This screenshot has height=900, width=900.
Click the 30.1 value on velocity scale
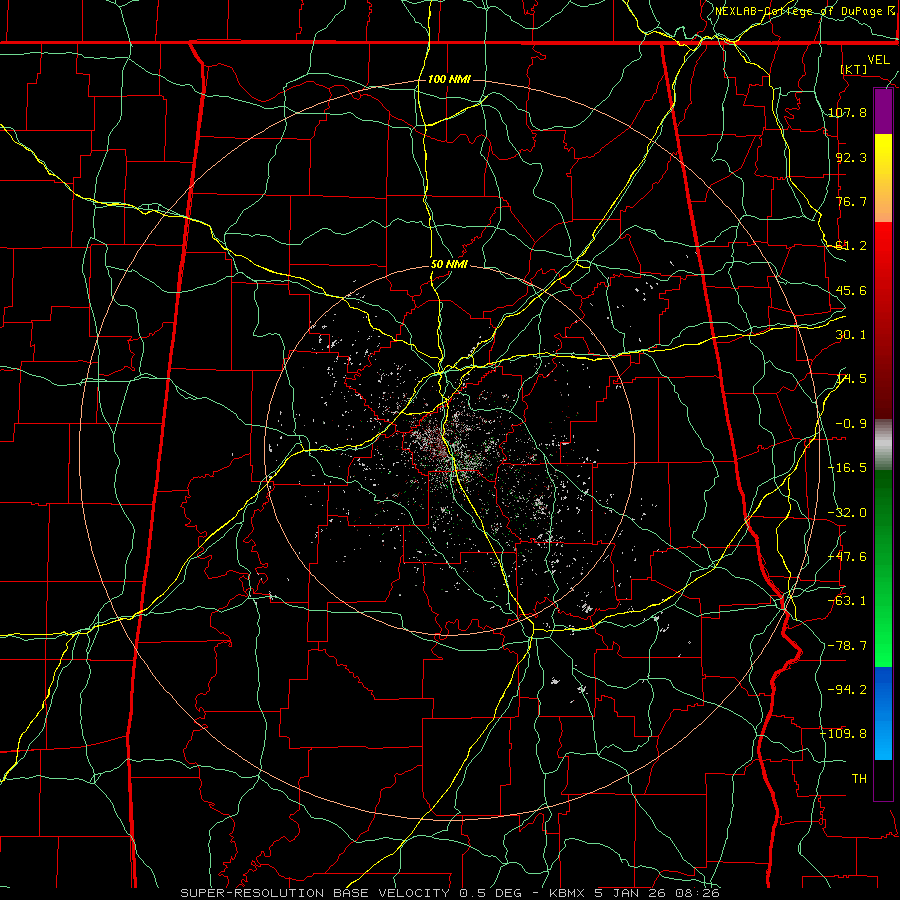[x=851, y=335]
